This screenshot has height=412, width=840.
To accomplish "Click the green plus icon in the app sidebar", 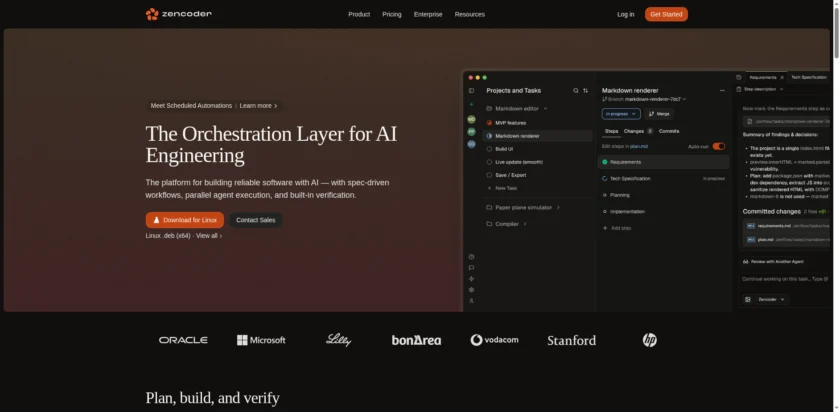I will (471, 104).
